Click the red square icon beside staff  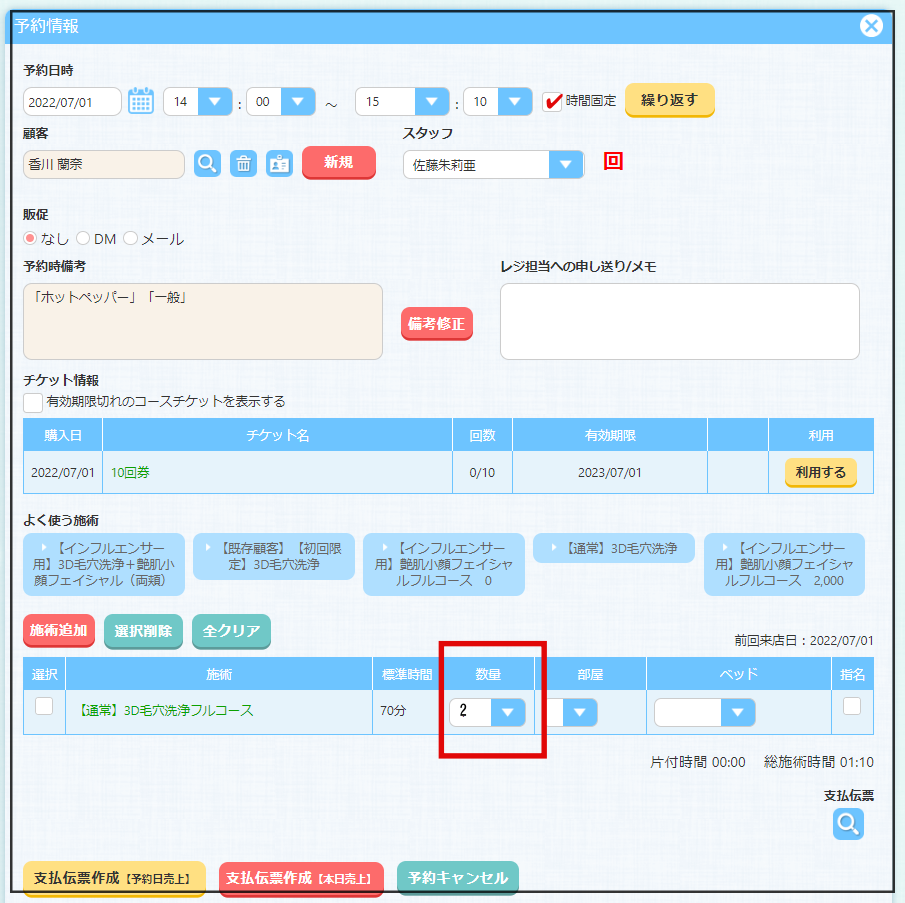coord(613,162)
